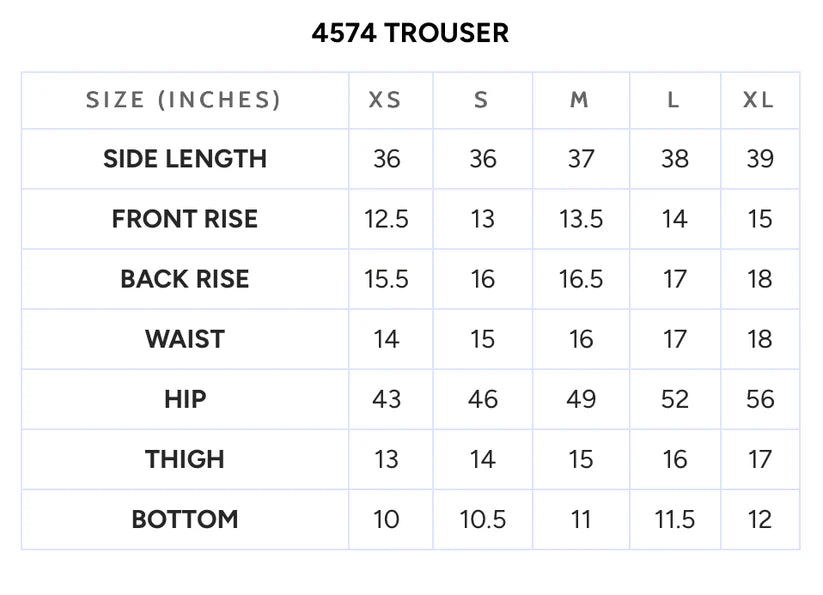823x595 pixels.
Task: Click the XS column header
Action: 385,100
